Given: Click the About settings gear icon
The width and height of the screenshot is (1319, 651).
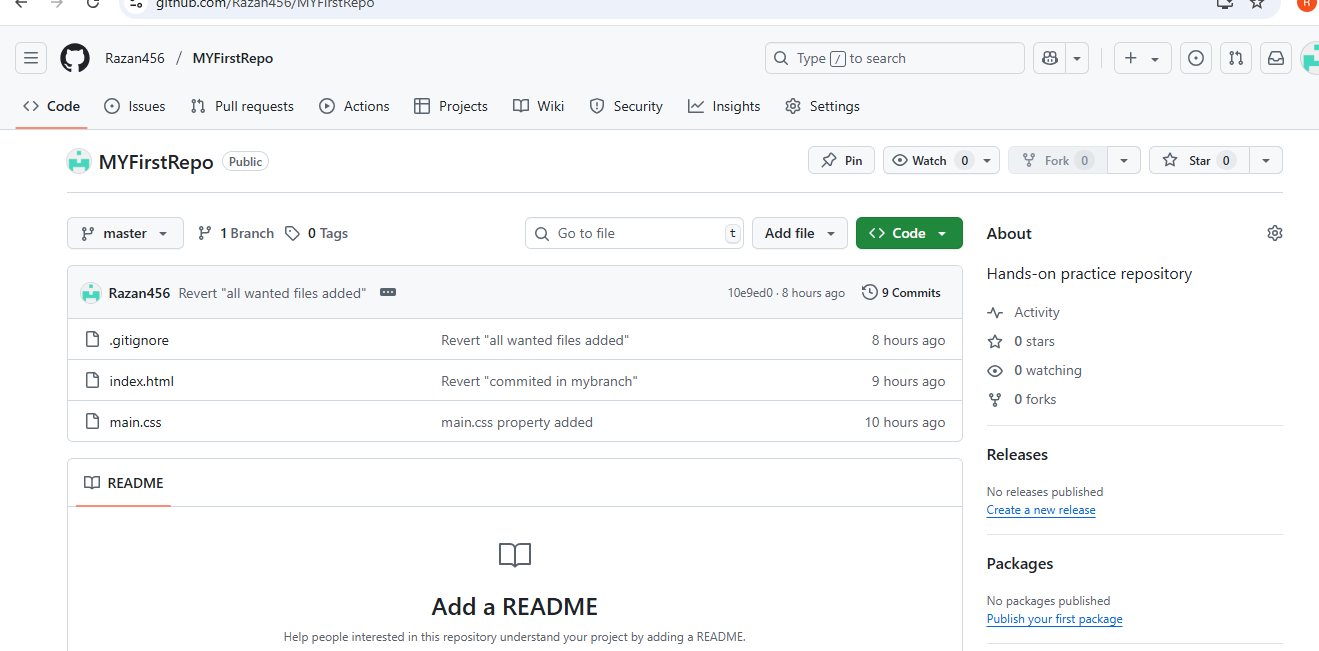Looking at the screenshot, I should [x=1274, y=233].
